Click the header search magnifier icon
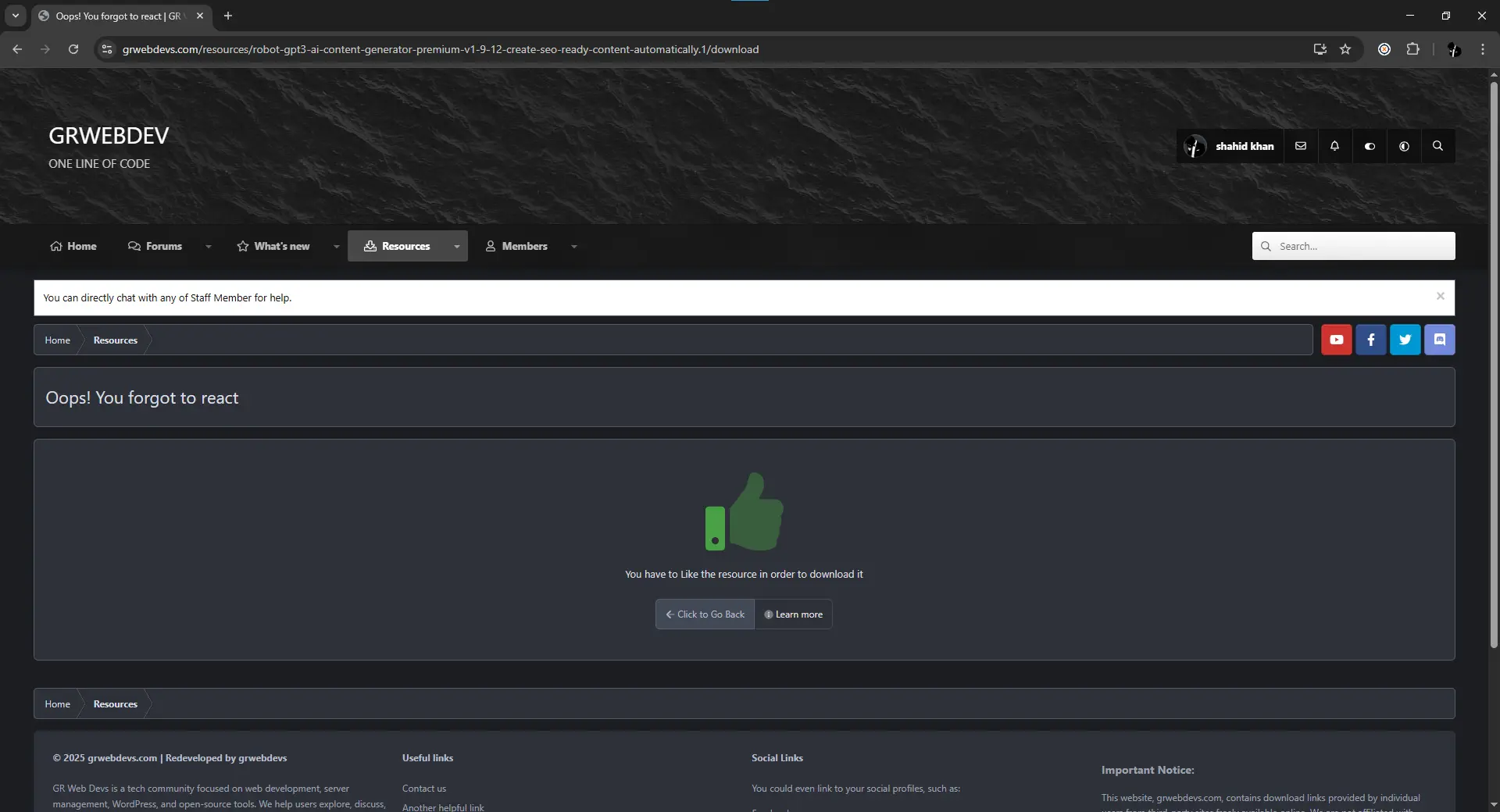 [1437, 146]
